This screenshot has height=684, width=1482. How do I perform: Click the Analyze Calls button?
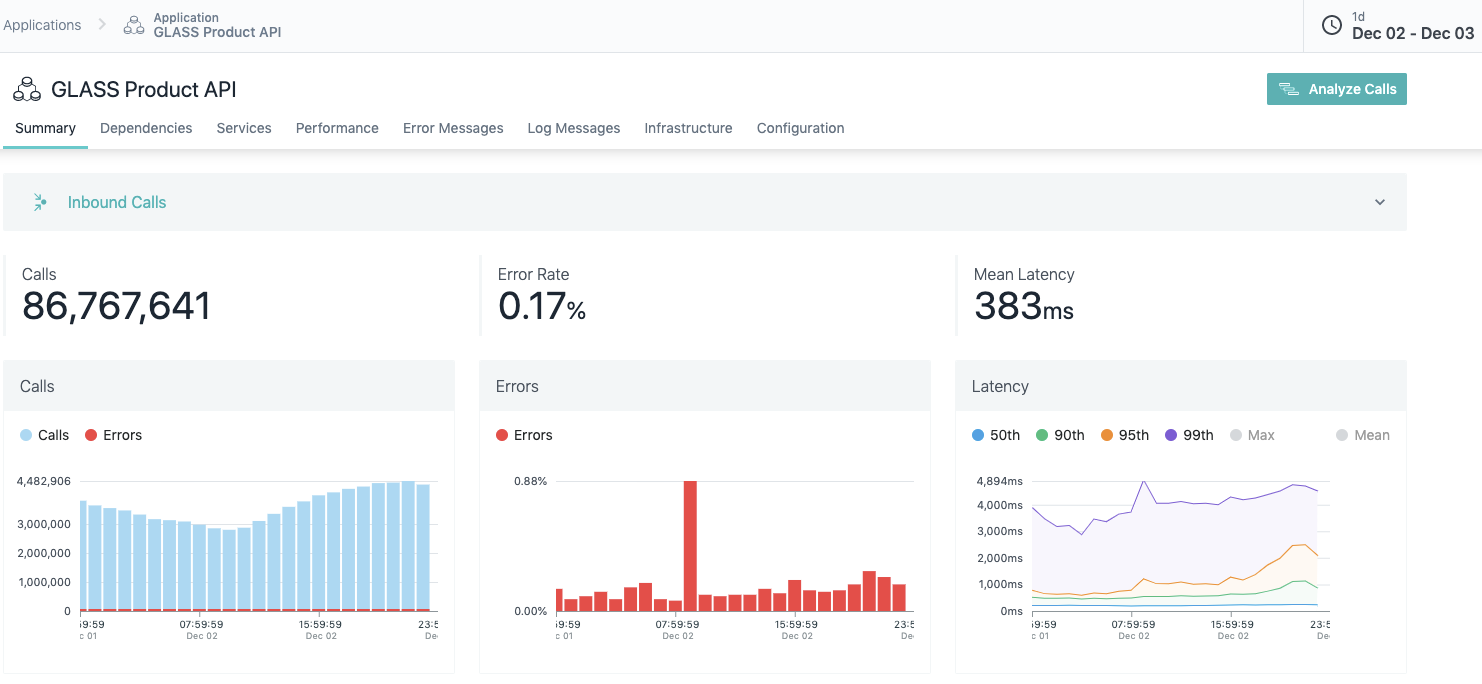coord(1337,89)
